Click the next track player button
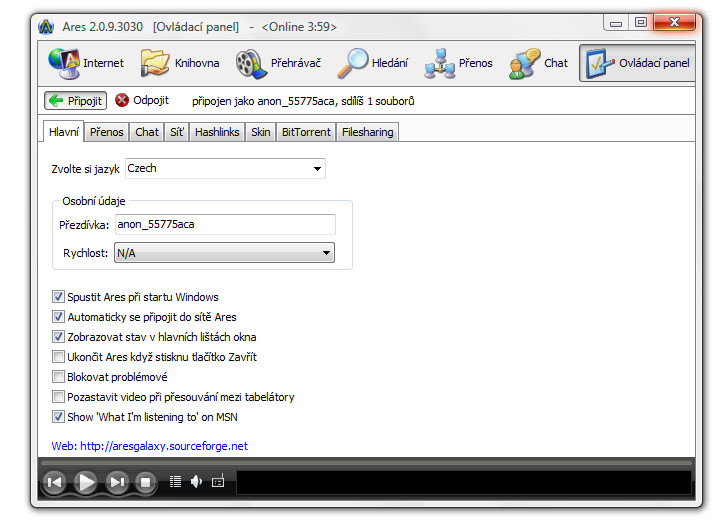 (117, 482)
